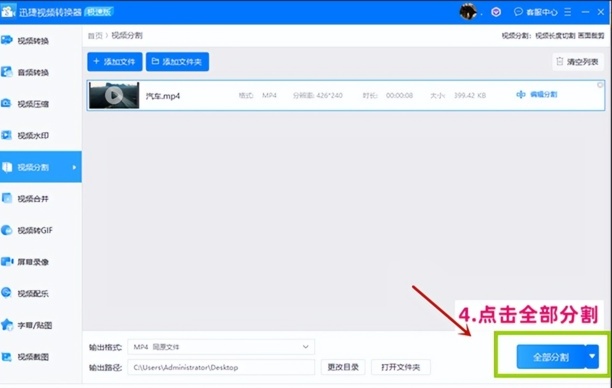The image size is (612, 388).
Task: Click the 时长 00:00:08 value
Action: tap(399, 95)
